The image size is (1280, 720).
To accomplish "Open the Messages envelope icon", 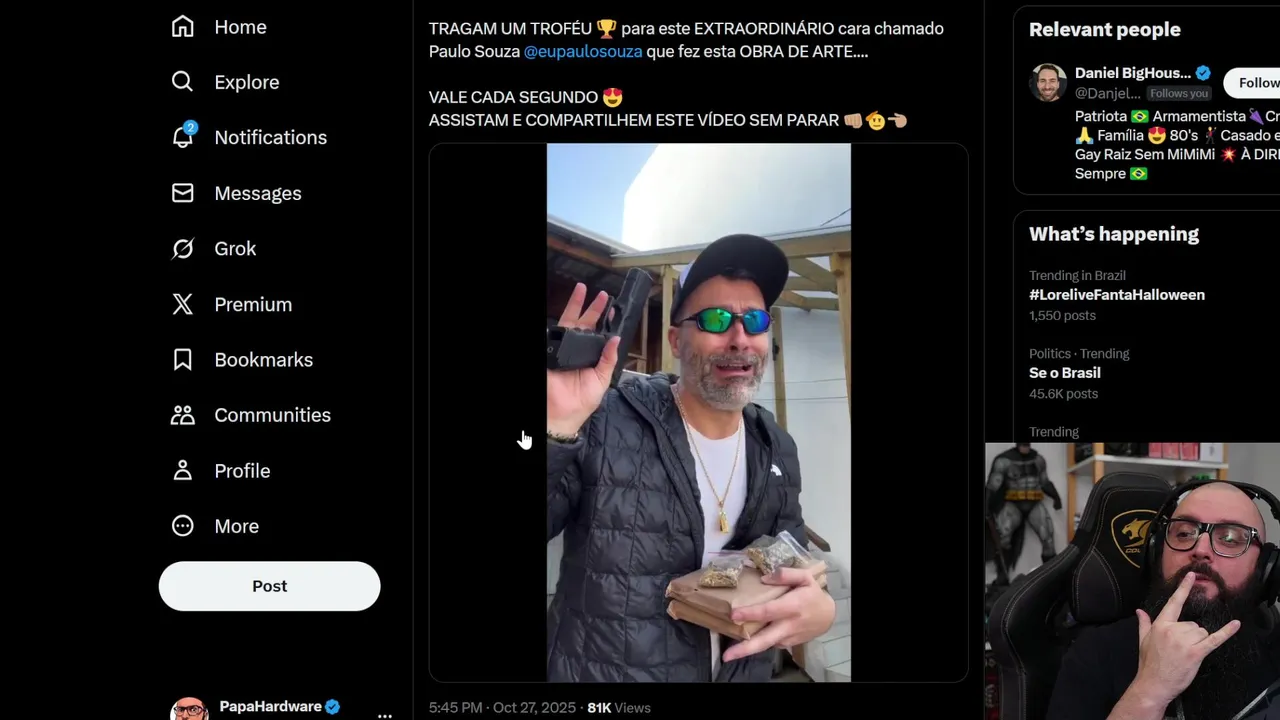I will (182, 193).
